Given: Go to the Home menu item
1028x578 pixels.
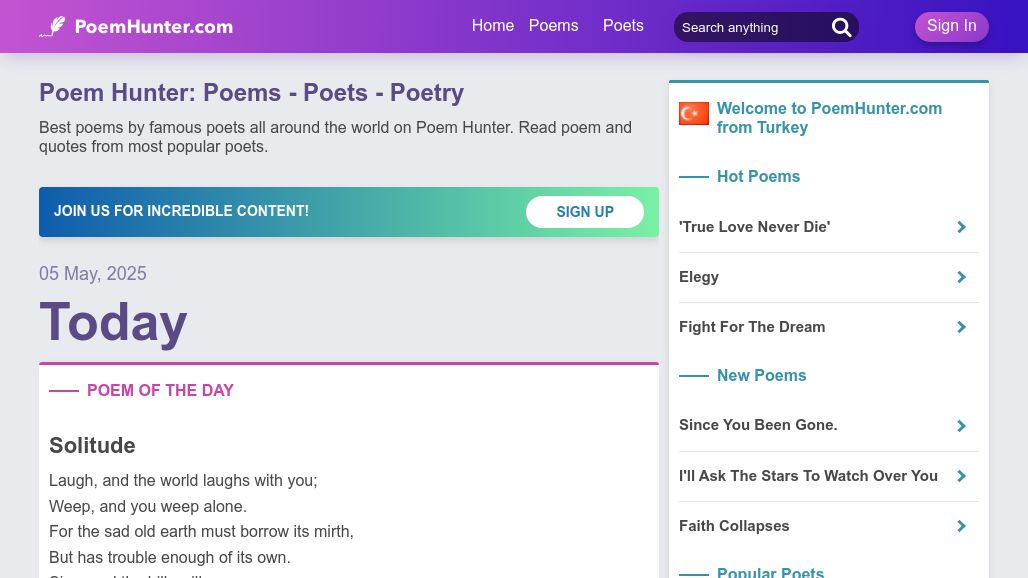Looking at the screenshot, I should click(493, 26).
